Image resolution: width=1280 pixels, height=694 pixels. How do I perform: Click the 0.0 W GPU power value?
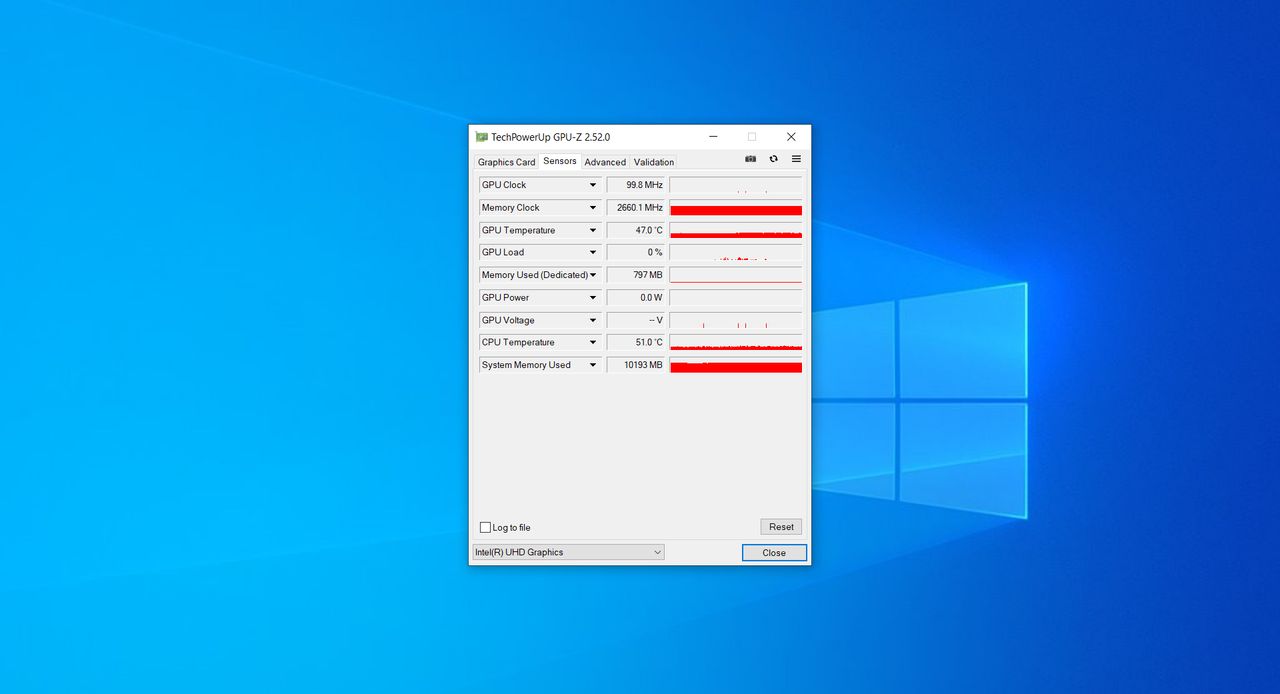tap(636, 298)
